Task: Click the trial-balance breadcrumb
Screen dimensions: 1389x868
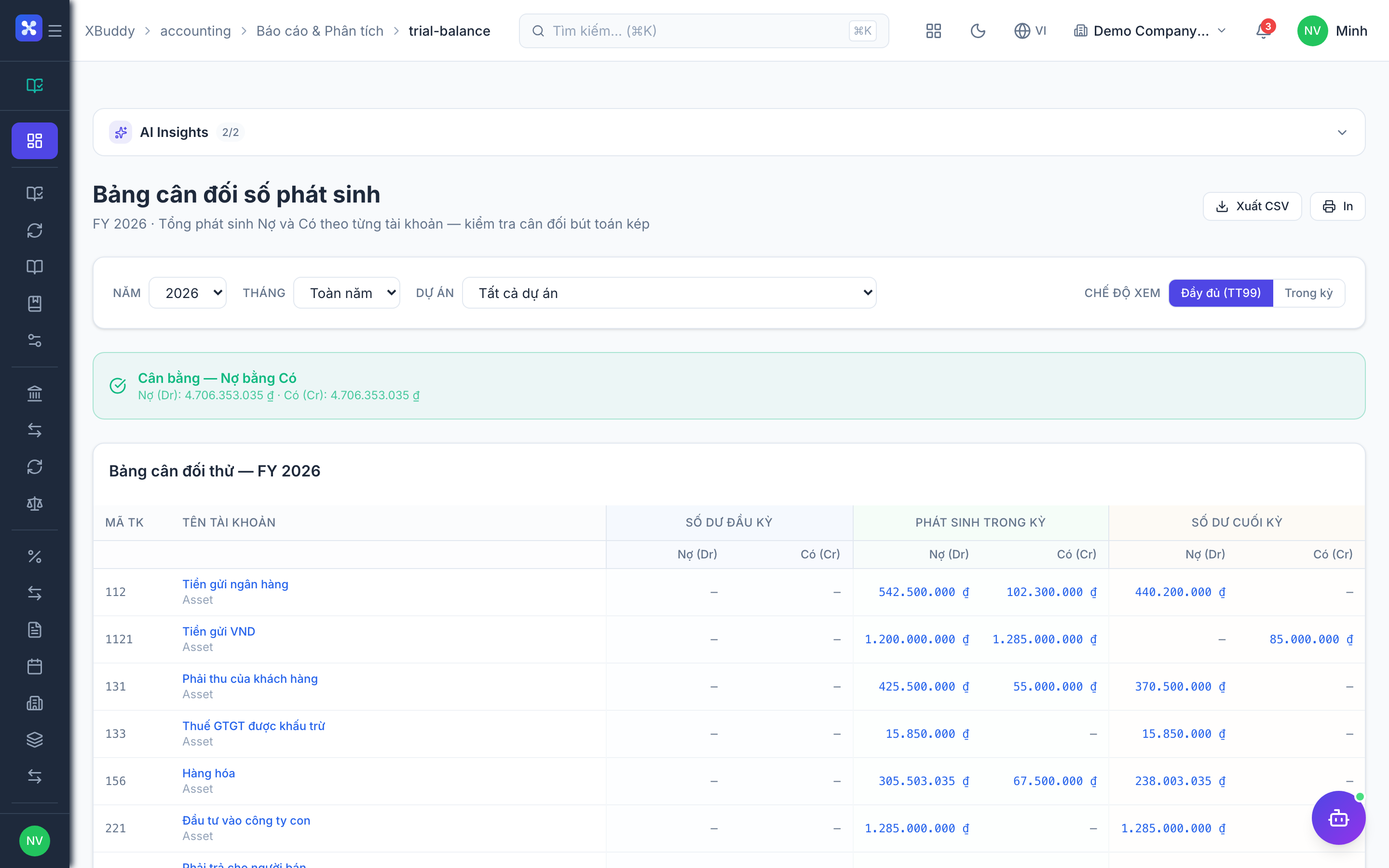Action: point(449,31)
